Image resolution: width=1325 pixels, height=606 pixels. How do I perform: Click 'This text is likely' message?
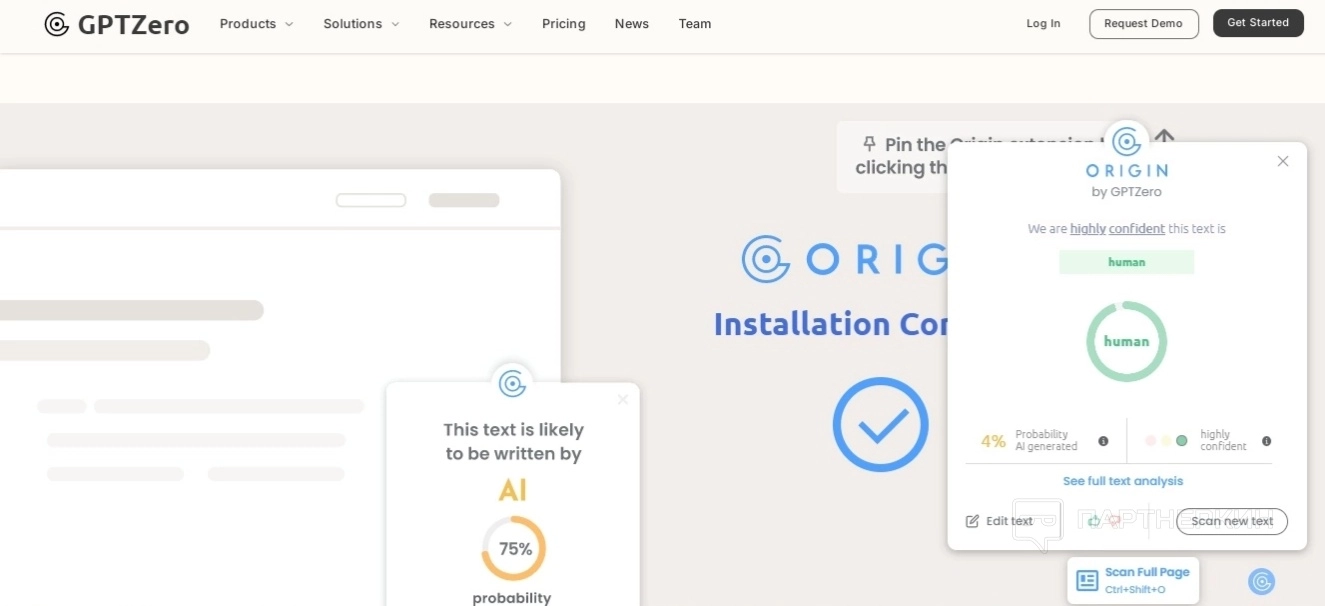tap(514, 429)
